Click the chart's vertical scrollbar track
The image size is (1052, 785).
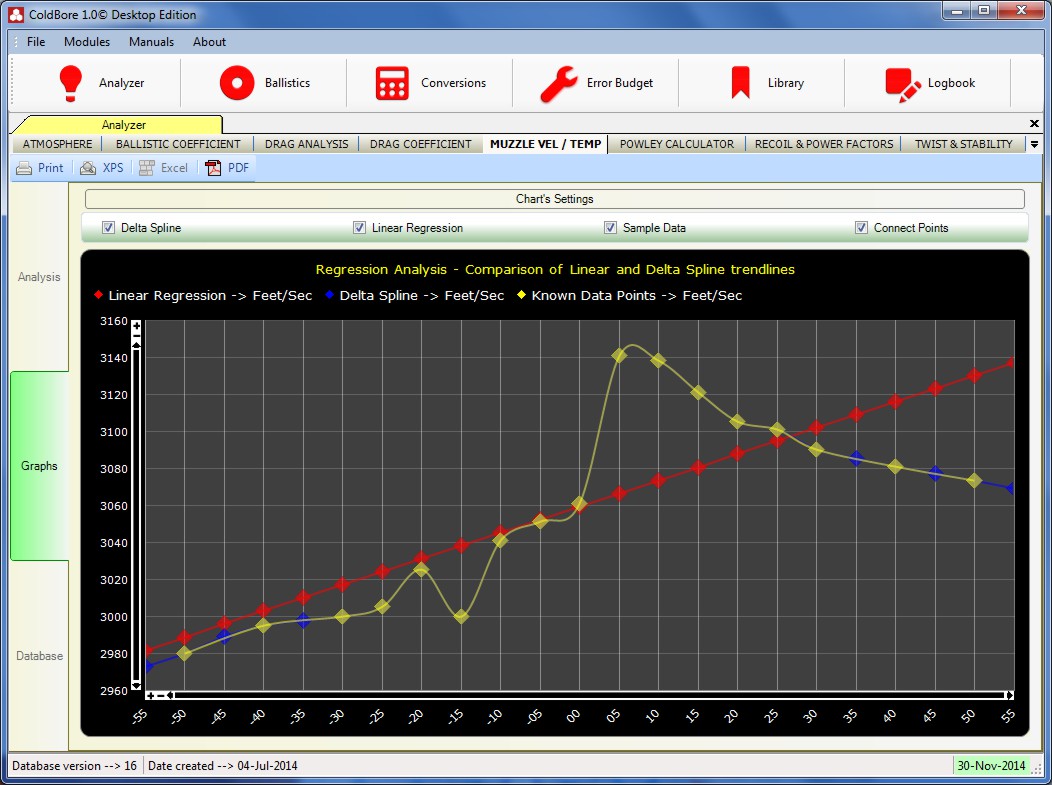(x=136, y=515)
